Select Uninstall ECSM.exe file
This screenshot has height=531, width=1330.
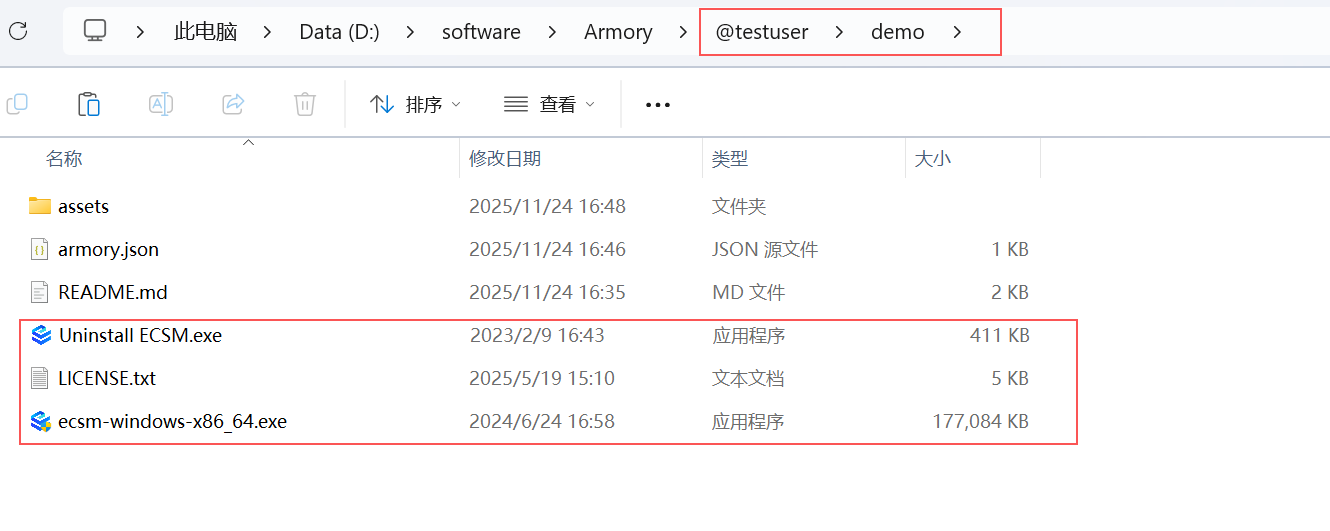140,335
